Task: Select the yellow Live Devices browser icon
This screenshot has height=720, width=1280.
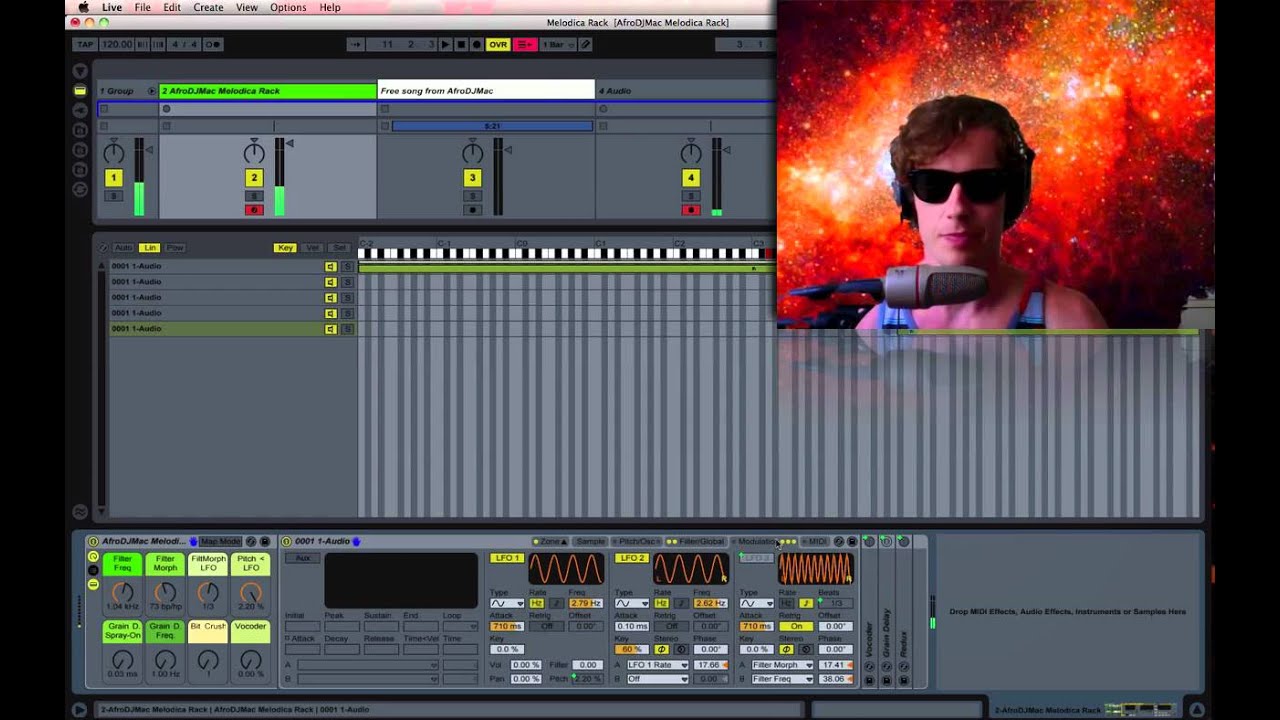Action: tap(80, 90)
